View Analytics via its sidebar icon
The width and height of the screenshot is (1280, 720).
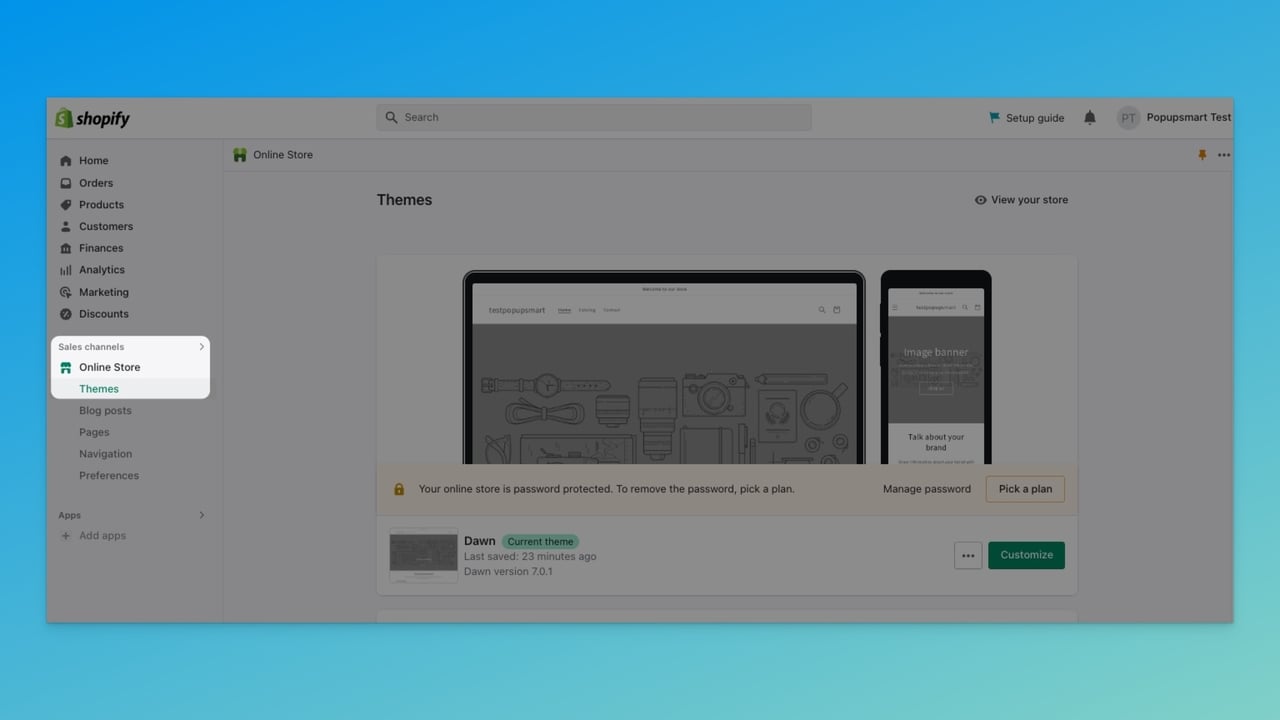click(x=65, y=269)
